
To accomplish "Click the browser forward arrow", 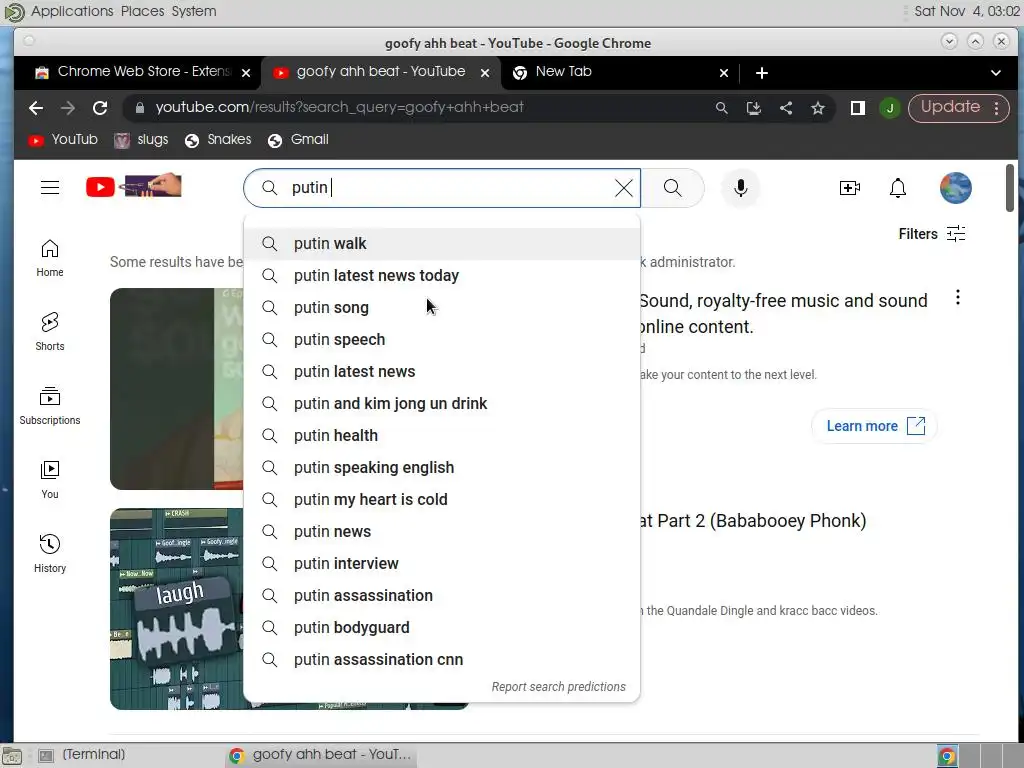I will tap(68, 108).
